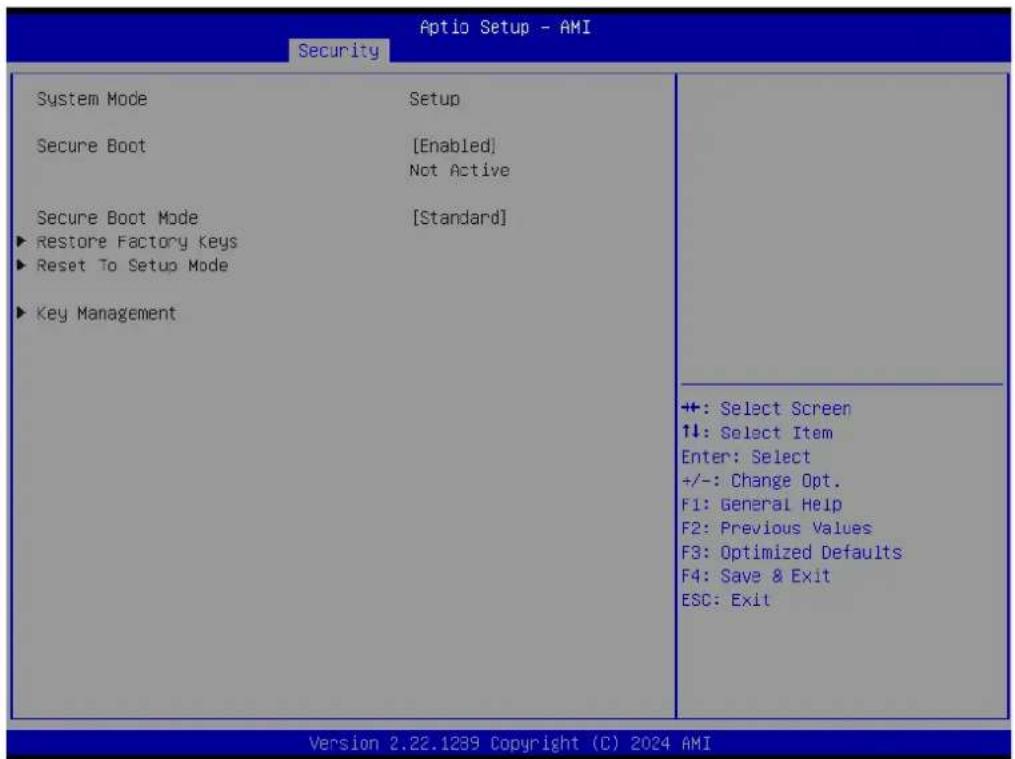The width and height of the screenshot is (1015, 759).
Task: Click the Aptio Setup - AMI title
Action: coord(505,27)
